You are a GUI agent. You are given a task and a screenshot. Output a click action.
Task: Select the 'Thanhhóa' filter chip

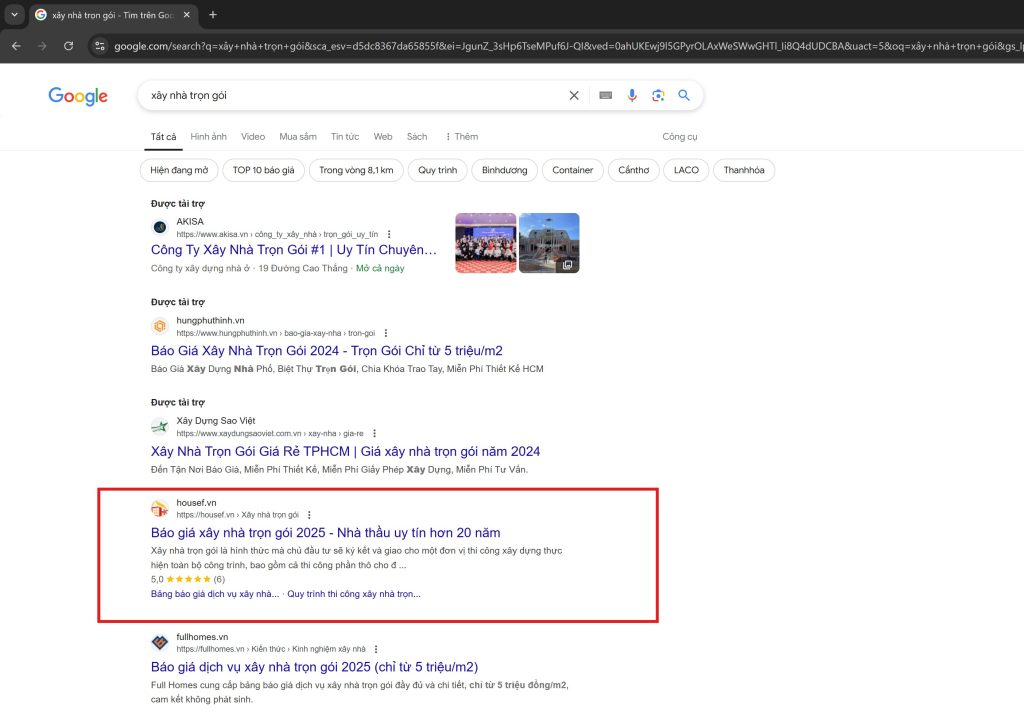tap(744, 170)
